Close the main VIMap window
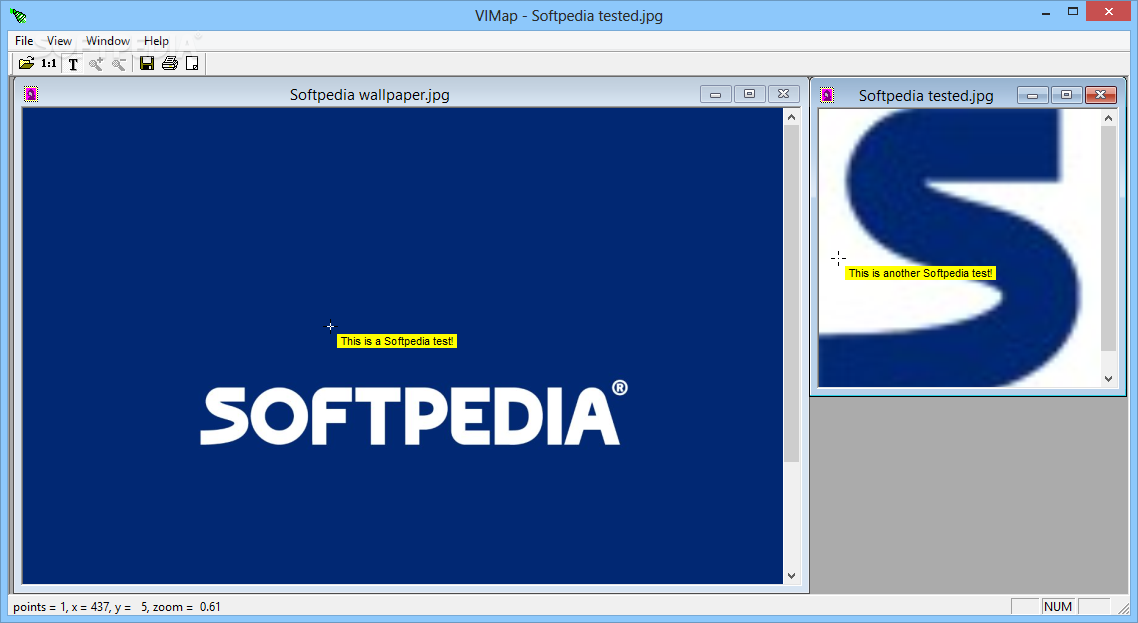Screen dimensions: 1138x623 point(1109,12)
